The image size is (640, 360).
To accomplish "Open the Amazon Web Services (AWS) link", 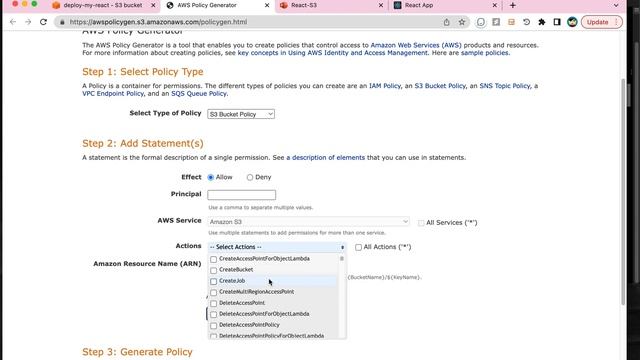I will [x=416, y=45].
